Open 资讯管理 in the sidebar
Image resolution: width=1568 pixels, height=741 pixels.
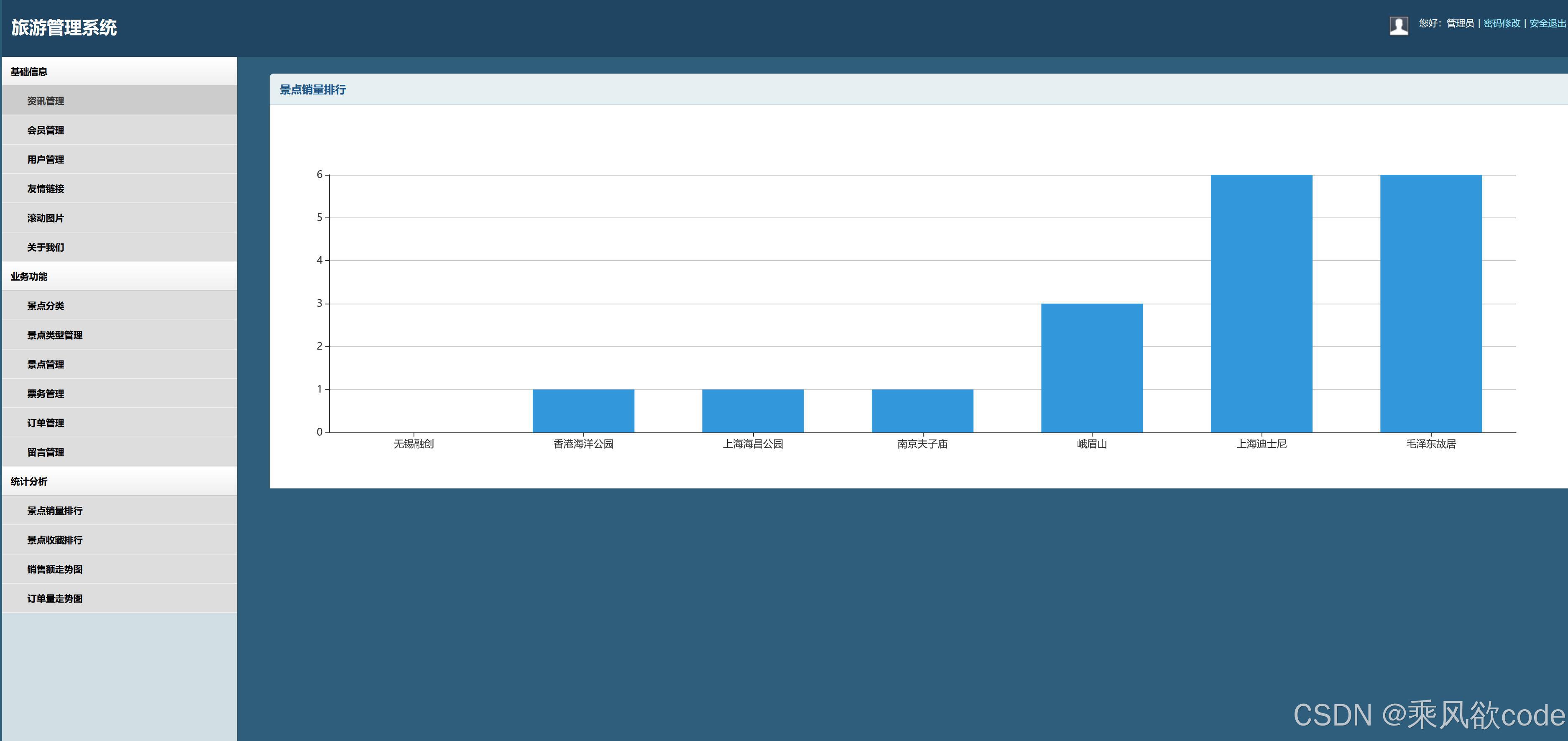[x=46, y=101]
